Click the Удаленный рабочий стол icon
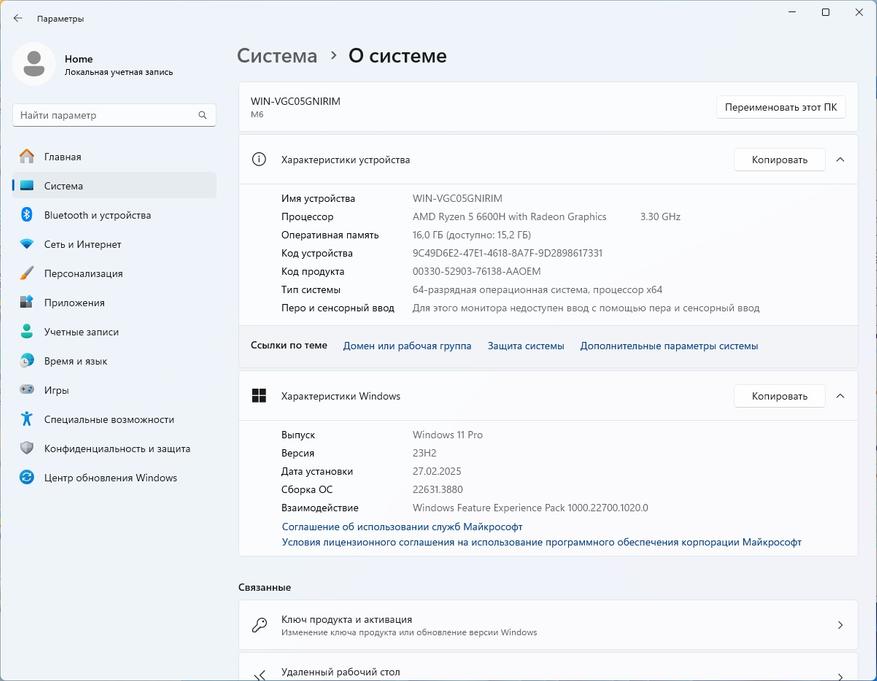 coord(259,675)
